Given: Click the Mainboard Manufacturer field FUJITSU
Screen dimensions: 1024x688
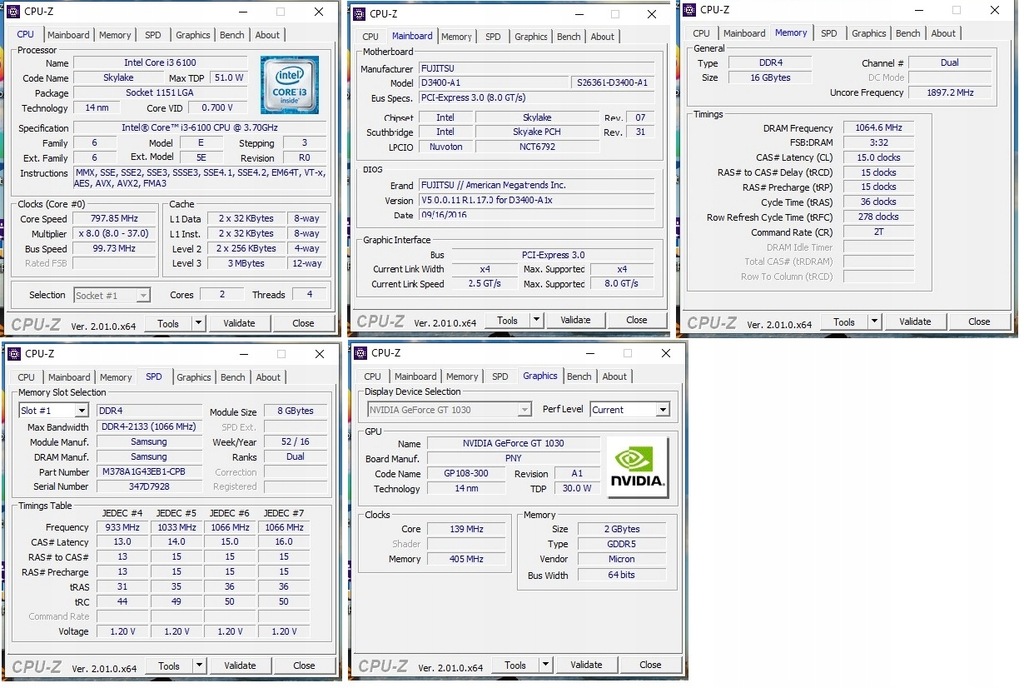Looking at the screenshot, I should [536, 68].
